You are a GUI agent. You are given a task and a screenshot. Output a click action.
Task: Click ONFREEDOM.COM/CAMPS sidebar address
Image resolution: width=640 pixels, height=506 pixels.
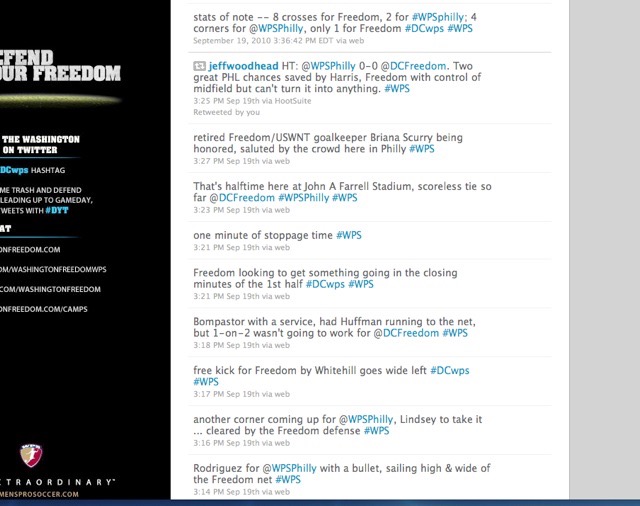(x=44, y=309)
